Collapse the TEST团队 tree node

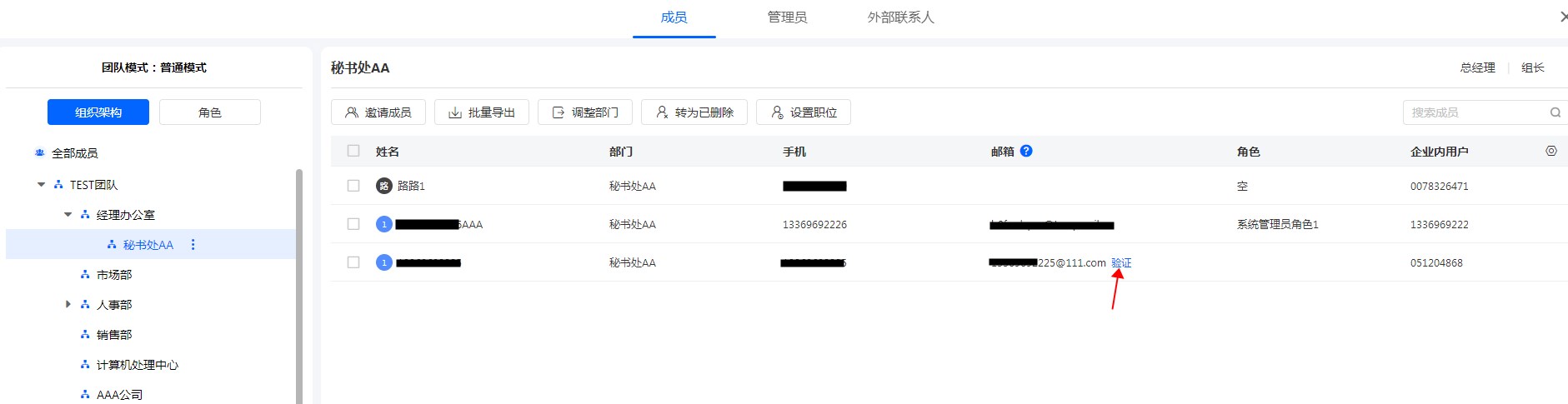[x=42, y=185]
